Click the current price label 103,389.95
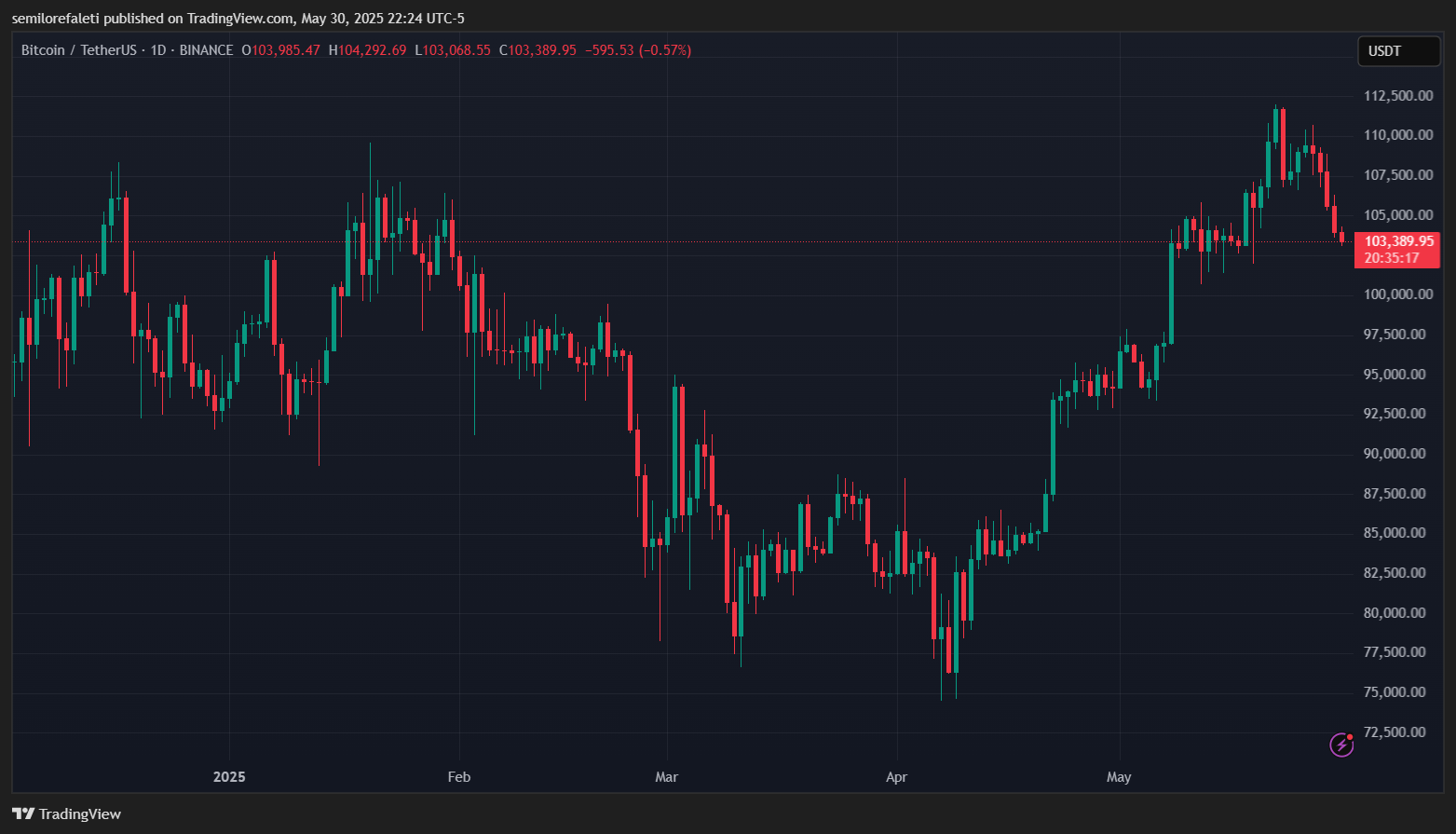1456x834 pixels. (x=1399, y=241)
